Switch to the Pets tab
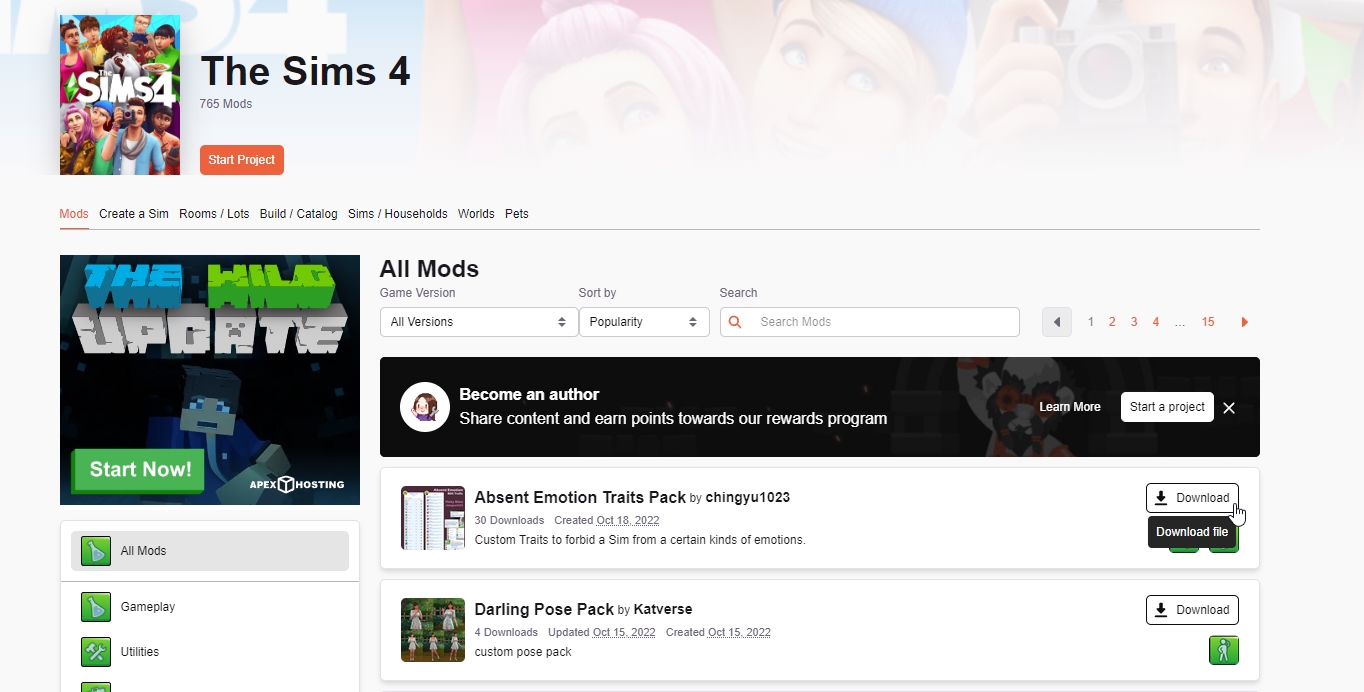This screenshot has width=1364, height=692. [x=517, y=214]
